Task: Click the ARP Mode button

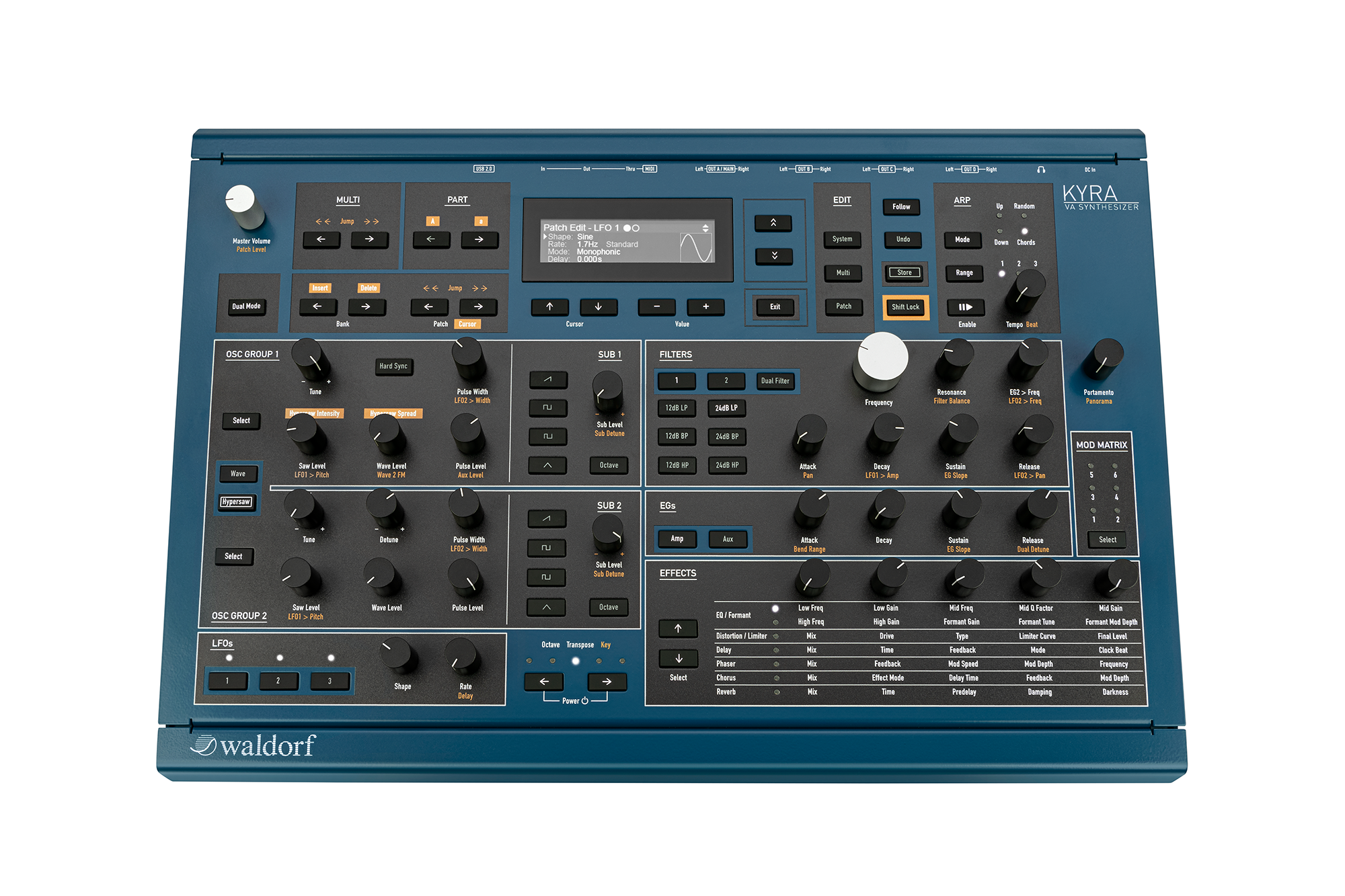Action: click(962, 240)
